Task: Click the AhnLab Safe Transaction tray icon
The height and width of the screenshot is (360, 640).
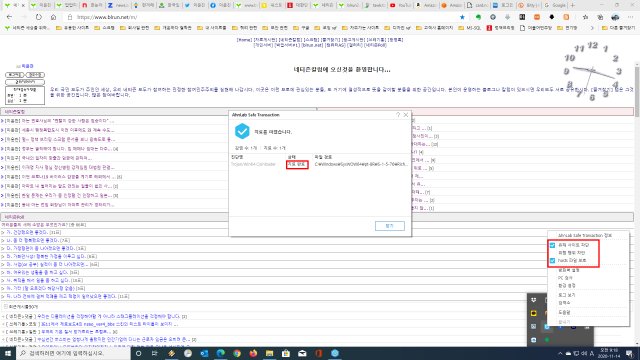Action: [x=547, y=327]
